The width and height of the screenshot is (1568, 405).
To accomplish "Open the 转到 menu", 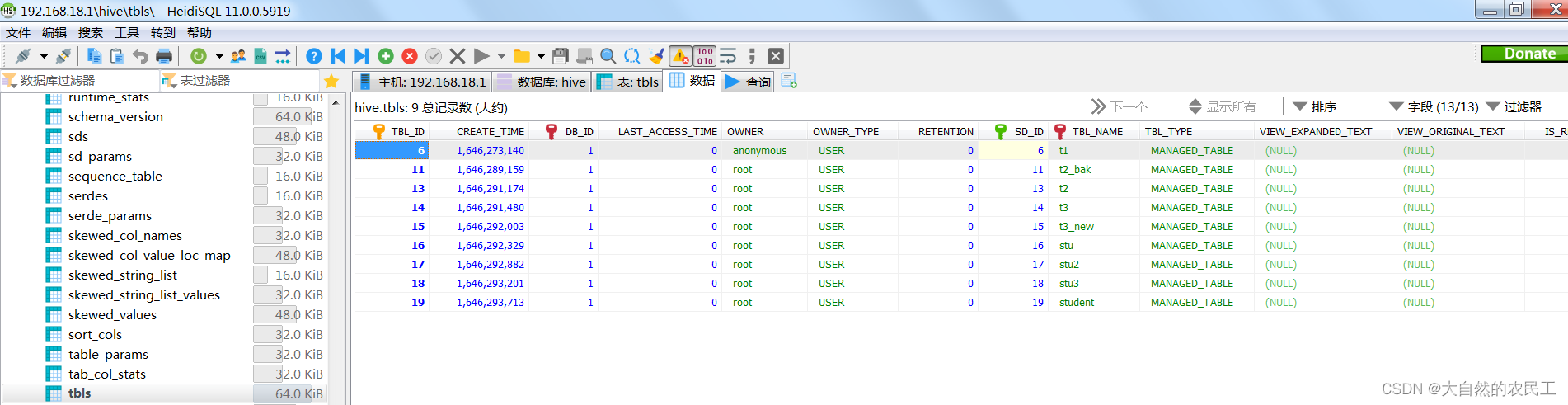I will coord(163,33).
